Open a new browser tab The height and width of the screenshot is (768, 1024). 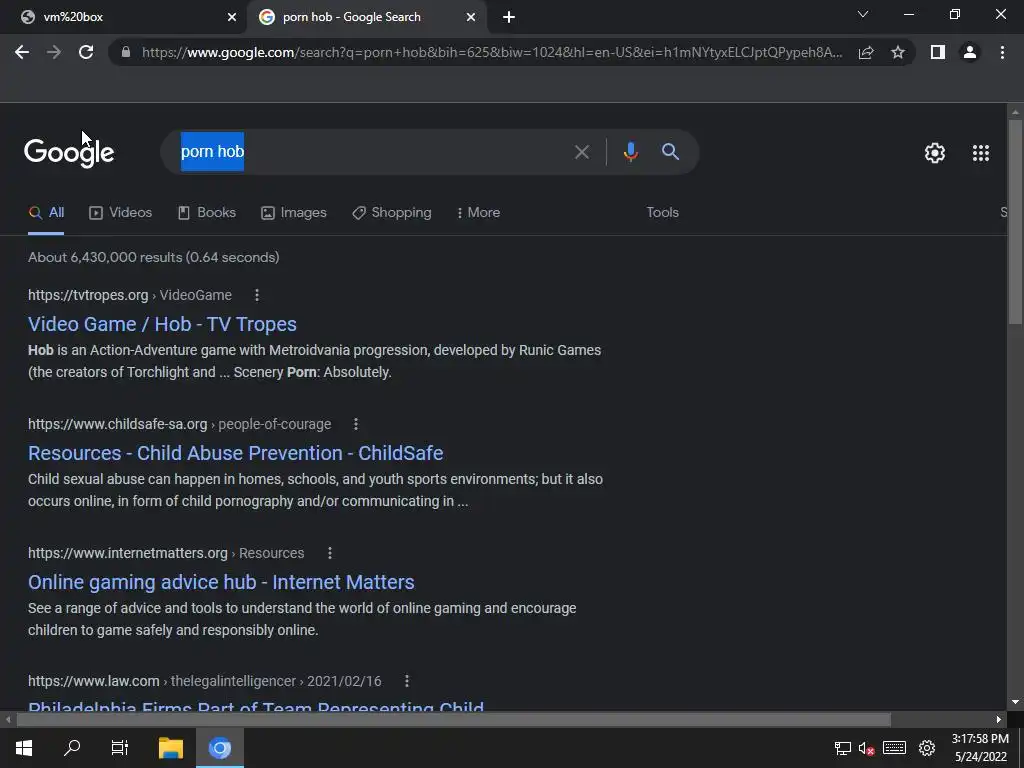(x=509, y=17)
